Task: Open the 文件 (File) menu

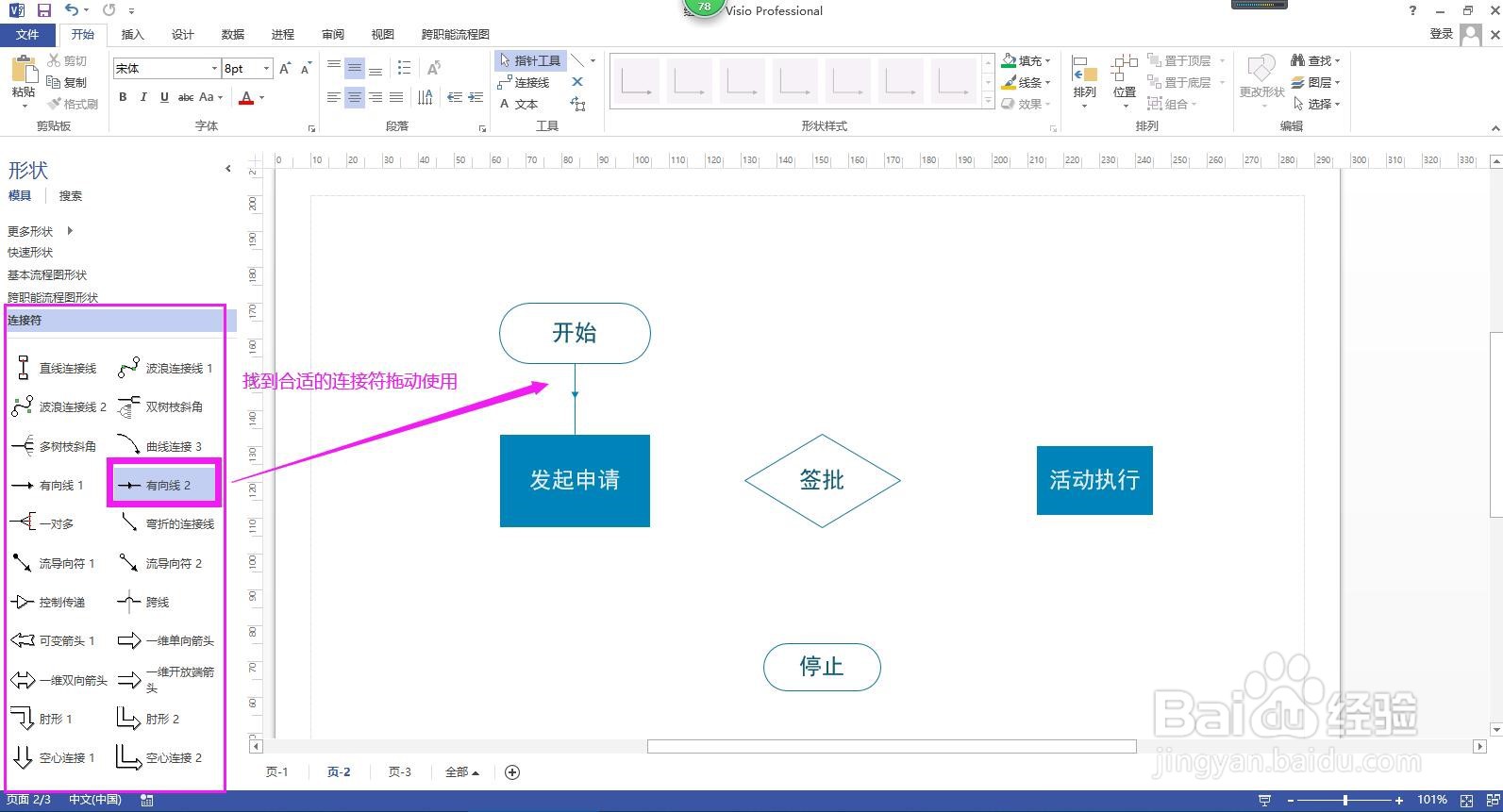Action: point(27,34)
